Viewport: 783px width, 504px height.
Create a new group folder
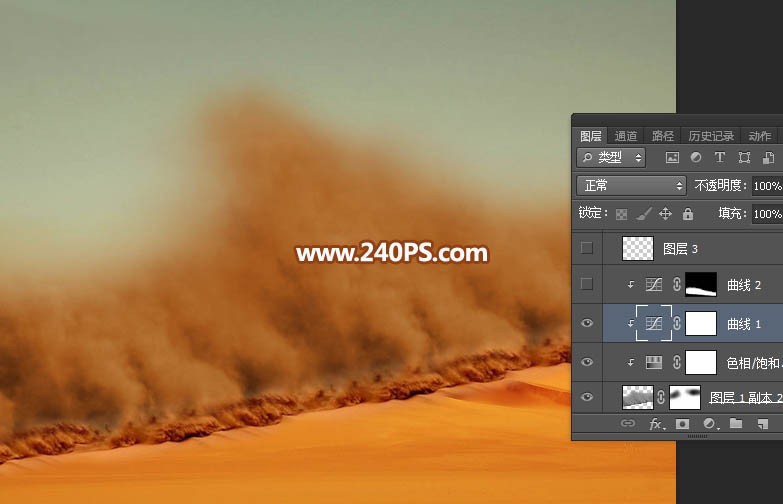(736, 424)
